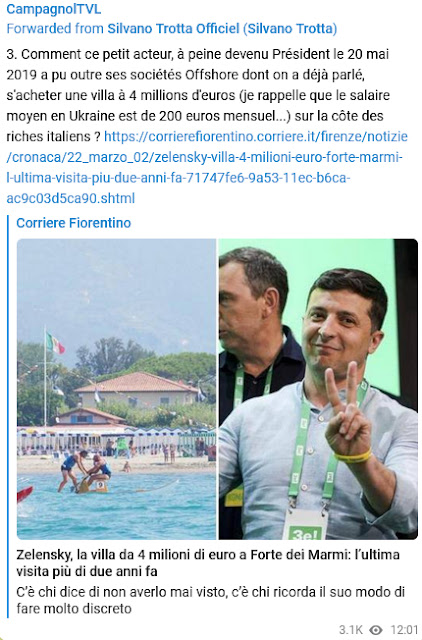Open the https://corrierefiorentino.corriere.it link
Screen dimensions: 422x640
click(255, 136)
